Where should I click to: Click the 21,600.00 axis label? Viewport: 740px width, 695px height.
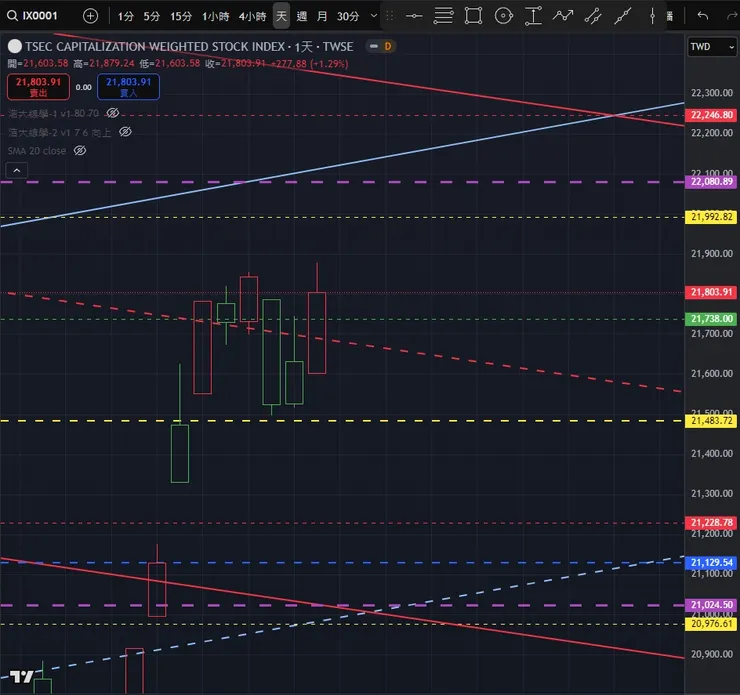(712, 374)
